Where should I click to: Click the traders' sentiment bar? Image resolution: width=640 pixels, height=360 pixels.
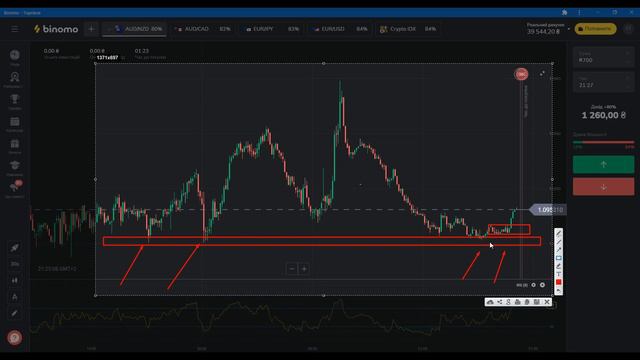point(603,142)
